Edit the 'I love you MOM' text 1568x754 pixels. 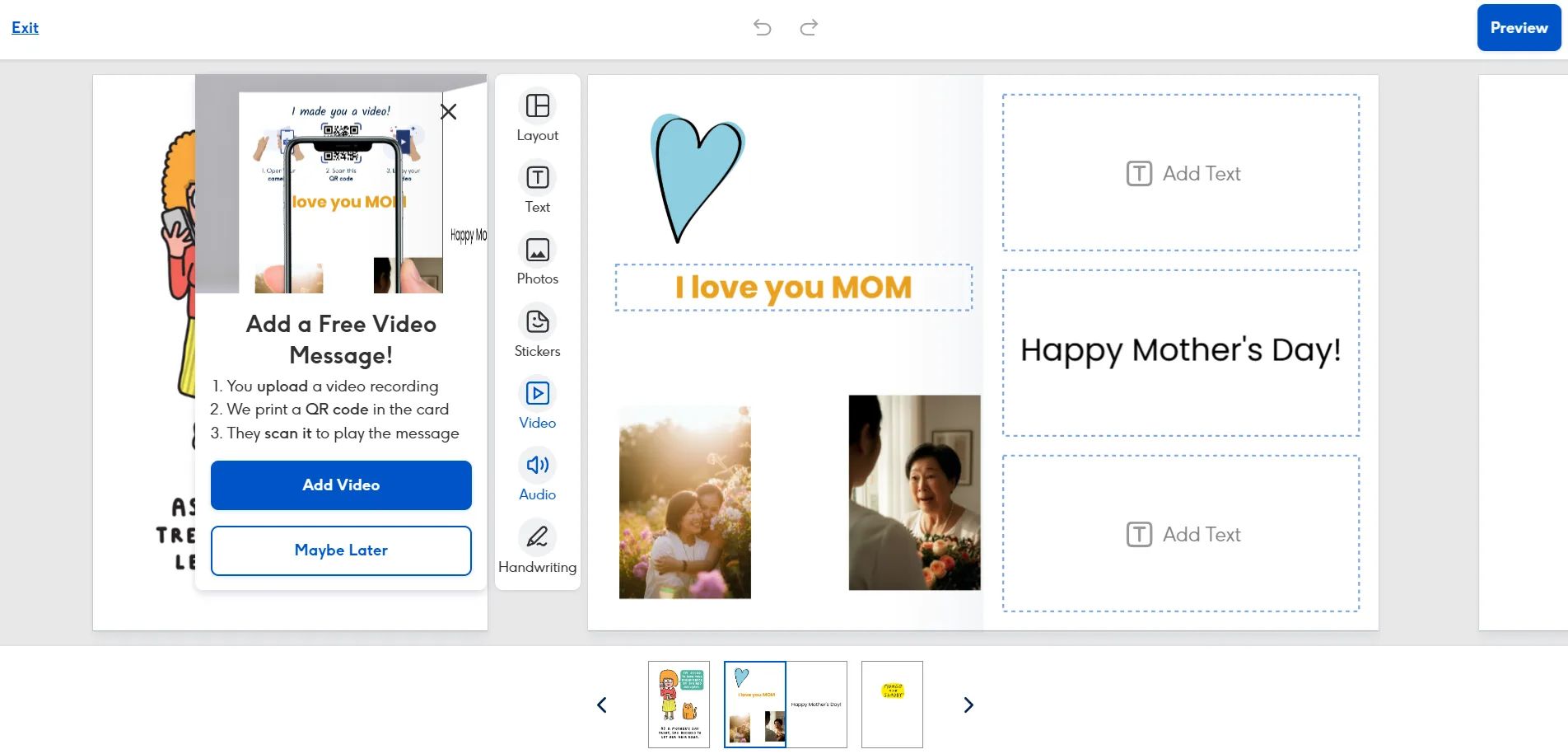click(793, 288)
